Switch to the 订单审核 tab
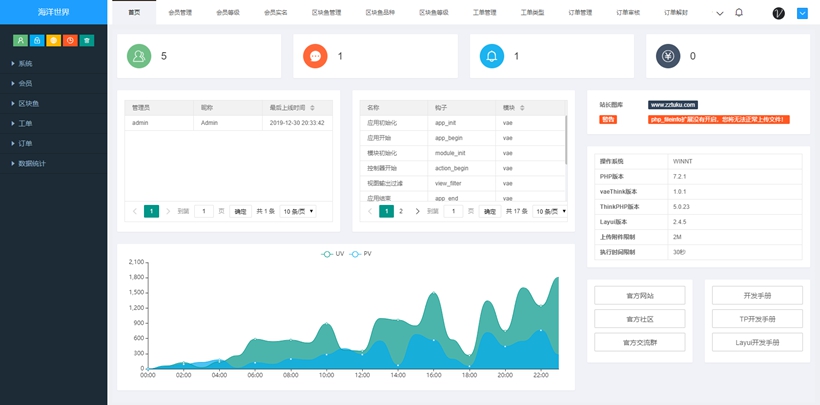Image resolution: width=820 pixels, height=405 pixels. (628, 13)
